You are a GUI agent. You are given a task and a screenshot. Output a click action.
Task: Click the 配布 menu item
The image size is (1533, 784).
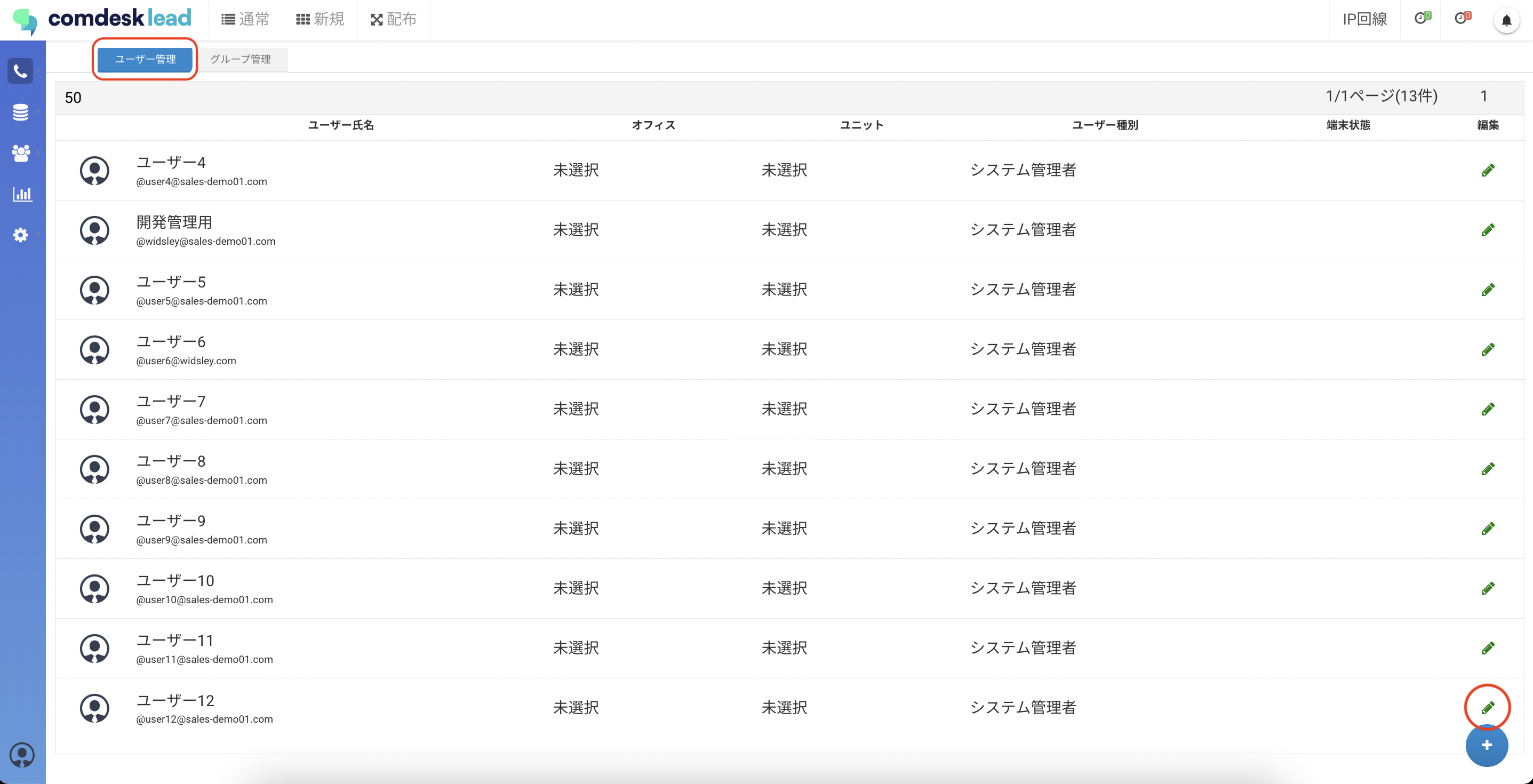click(x=393, y=20)
